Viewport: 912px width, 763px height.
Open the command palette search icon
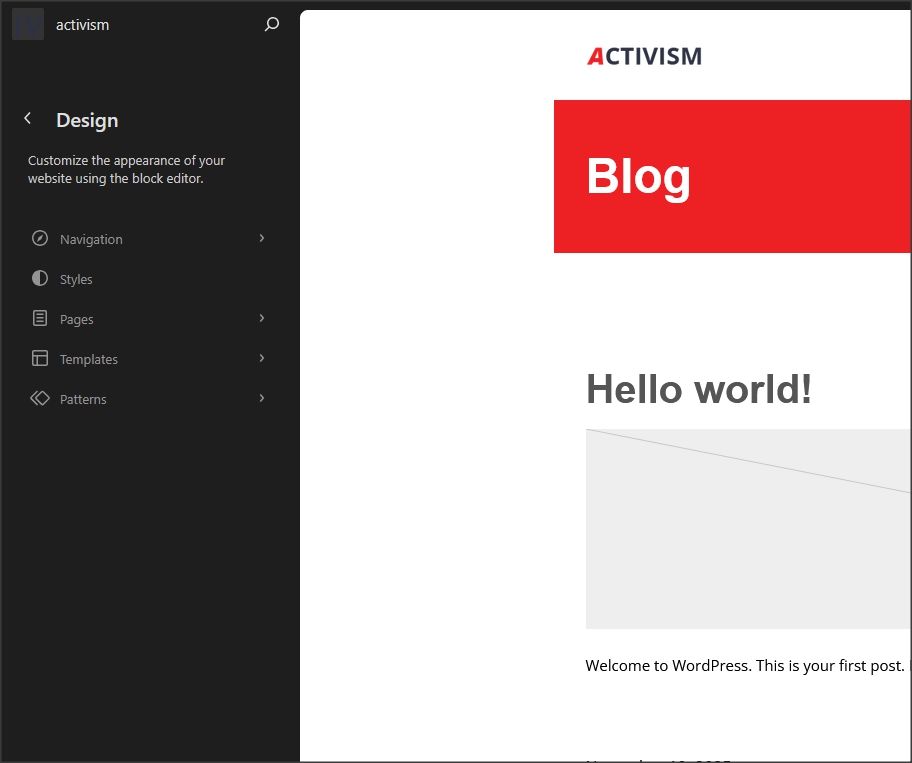coord(271,25)
